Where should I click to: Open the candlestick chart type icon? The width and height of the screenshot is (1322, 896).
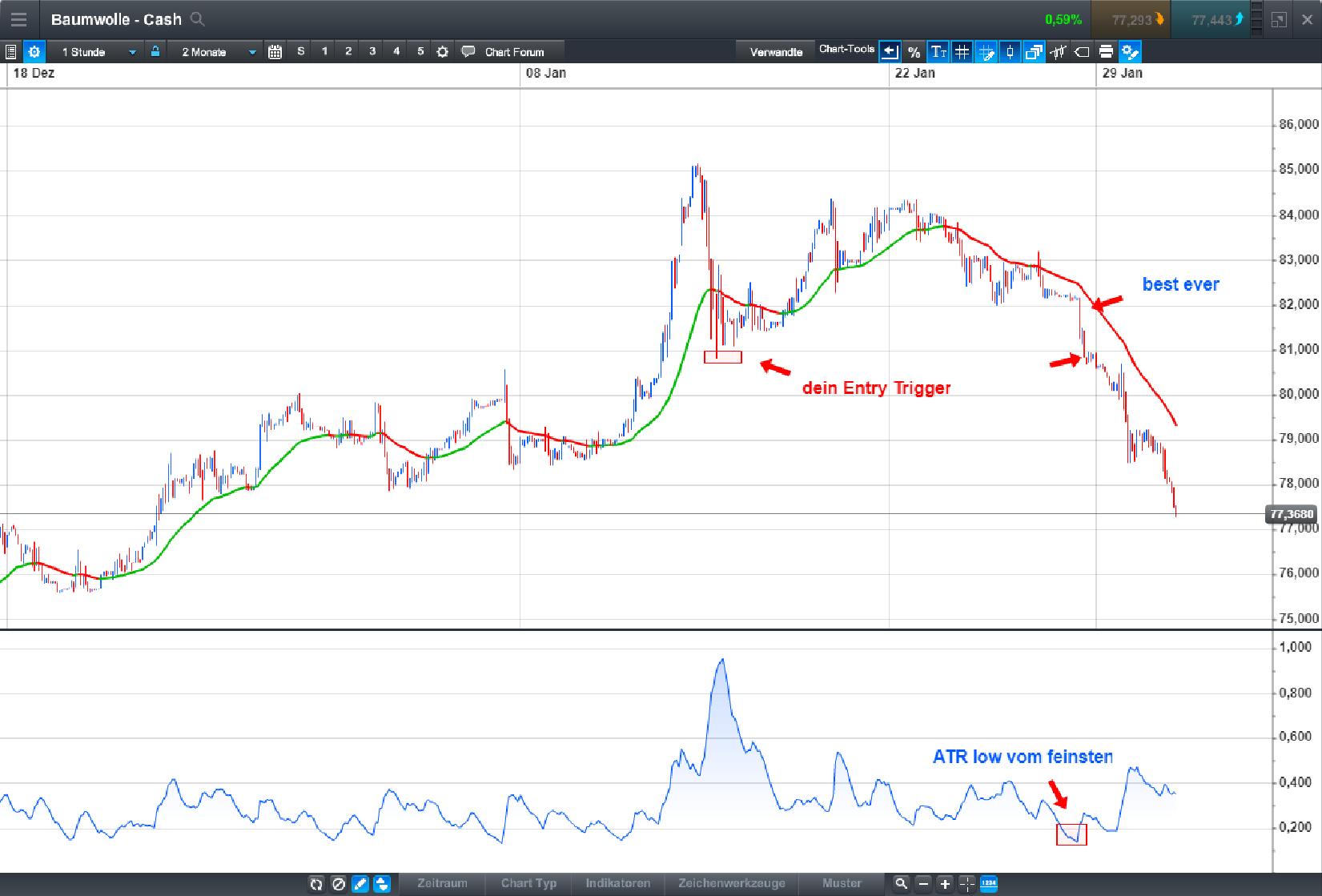(x=1009, y=51)
